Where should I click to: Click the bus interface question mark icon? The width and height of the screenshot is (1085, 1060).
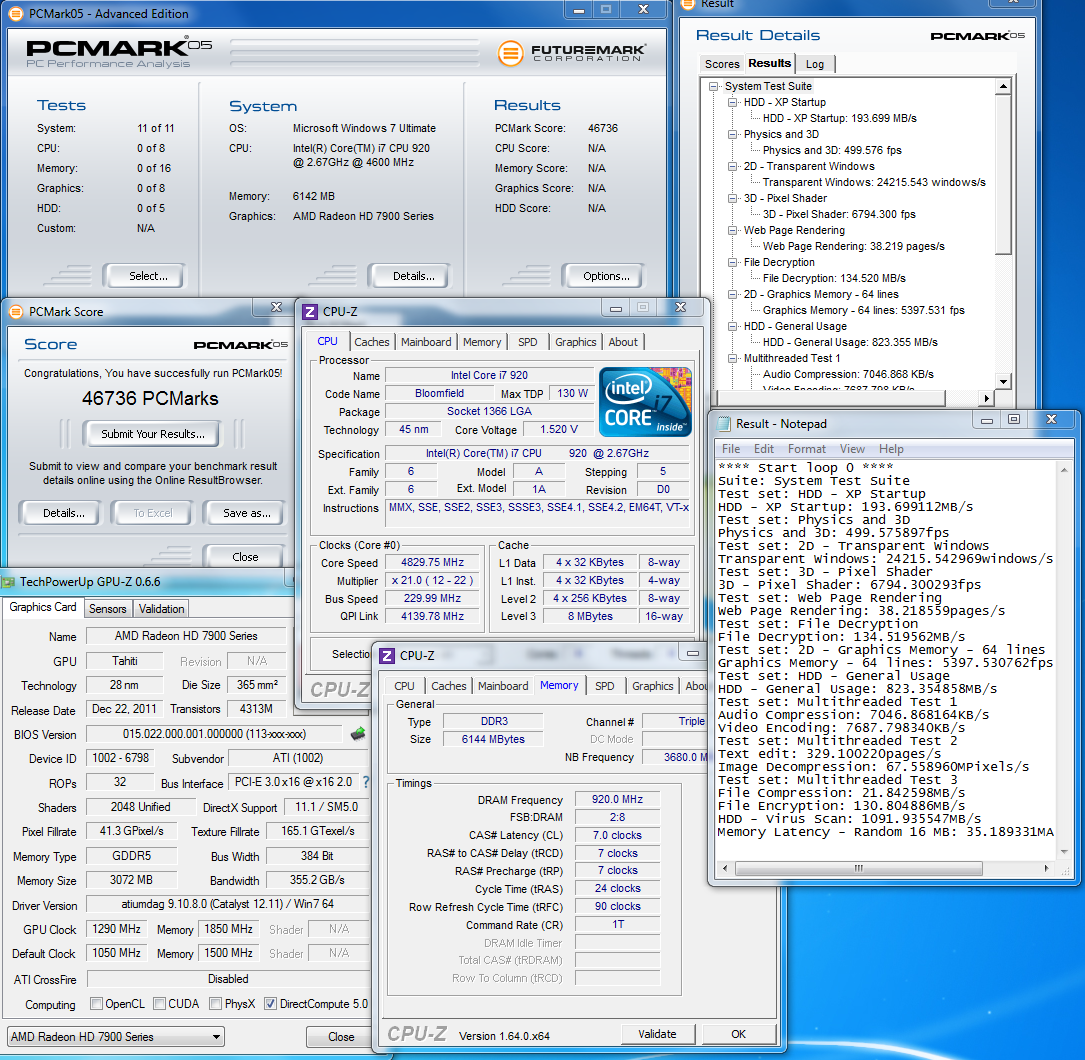click(366, 782)
